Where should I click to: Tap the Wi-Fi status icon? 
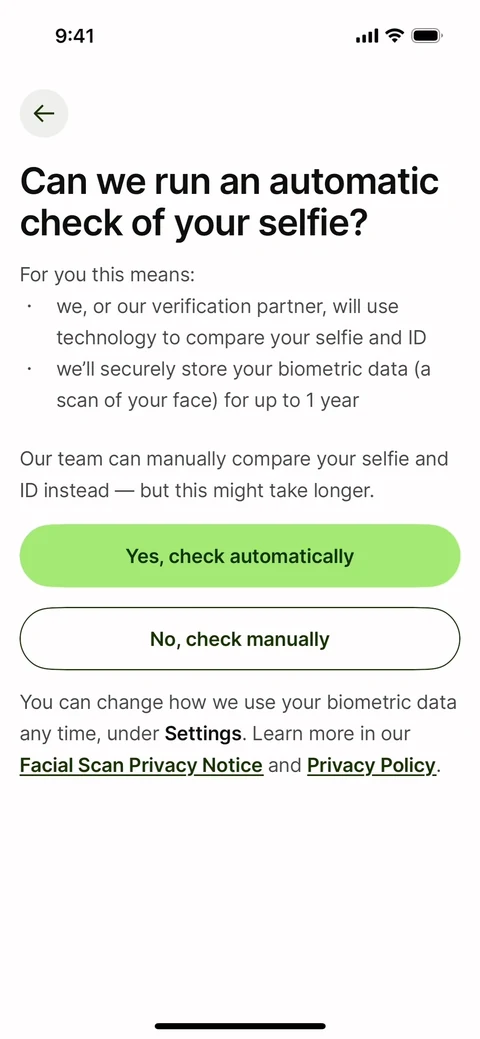click(x=394, y=36)
